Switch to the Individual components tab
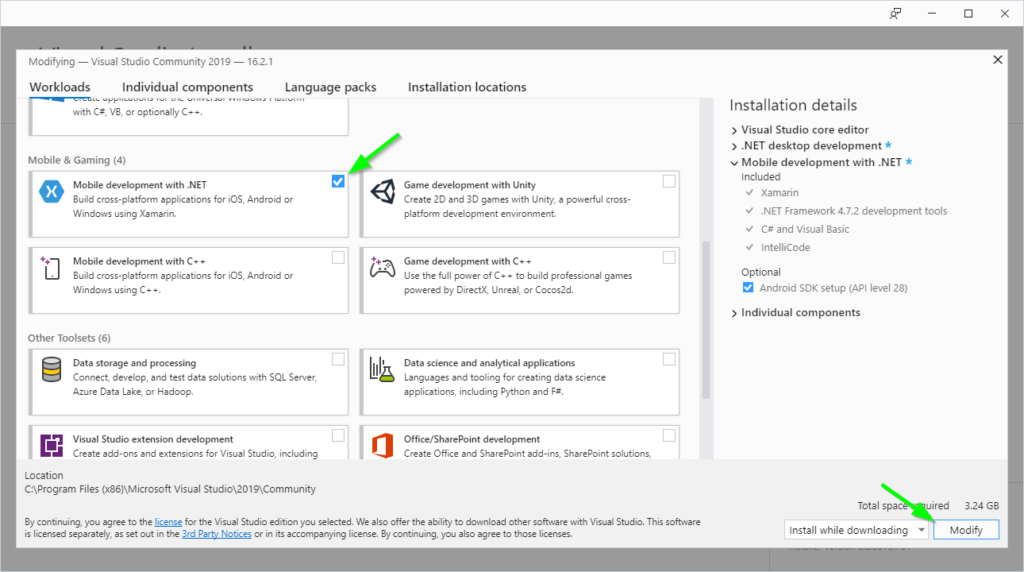Screen dimensions: 1024x572 pyautogui.click(x=187, y=87)
